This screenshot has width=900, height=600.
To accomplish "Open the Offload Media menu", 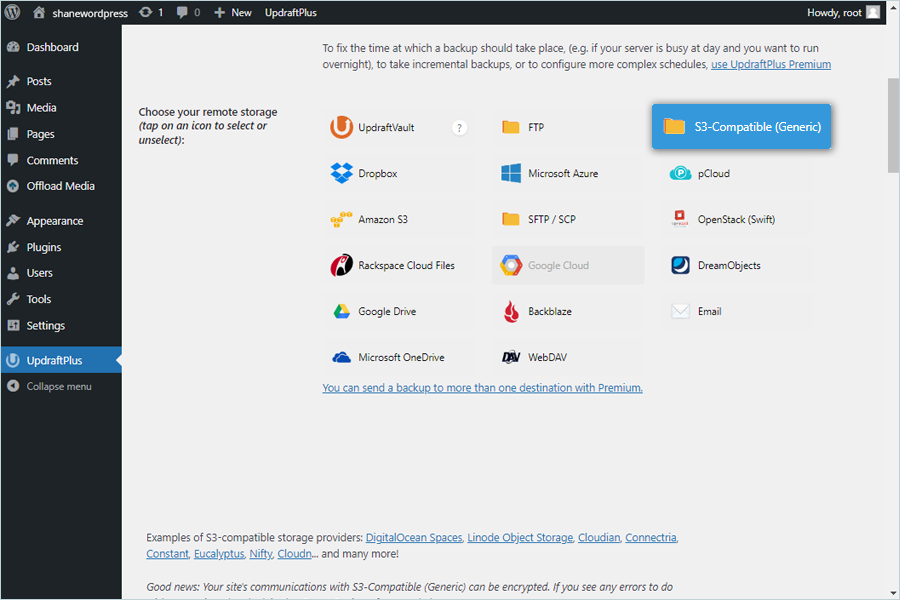I will coord(61,186).
